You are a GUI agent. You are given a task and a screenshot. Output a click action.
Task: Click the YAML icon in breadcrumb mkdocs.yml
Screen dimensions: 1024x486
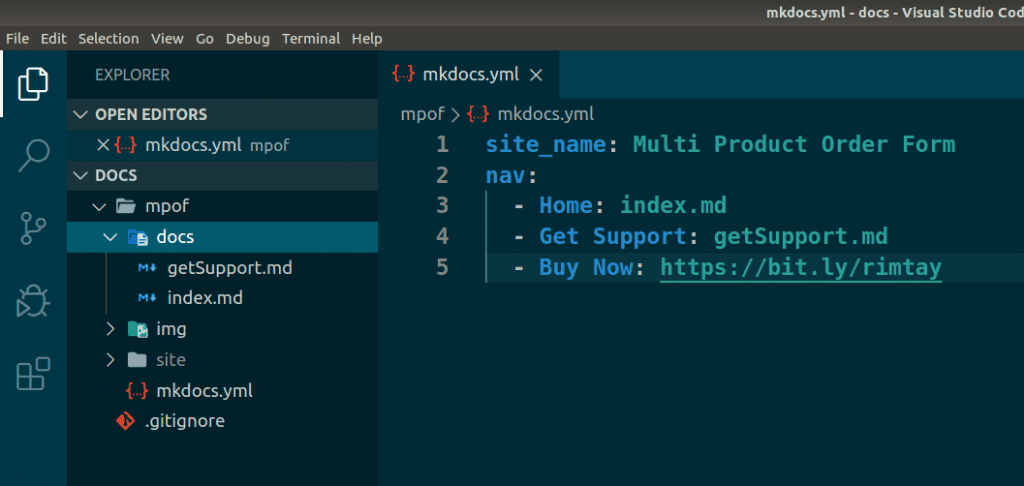[478, 114]
